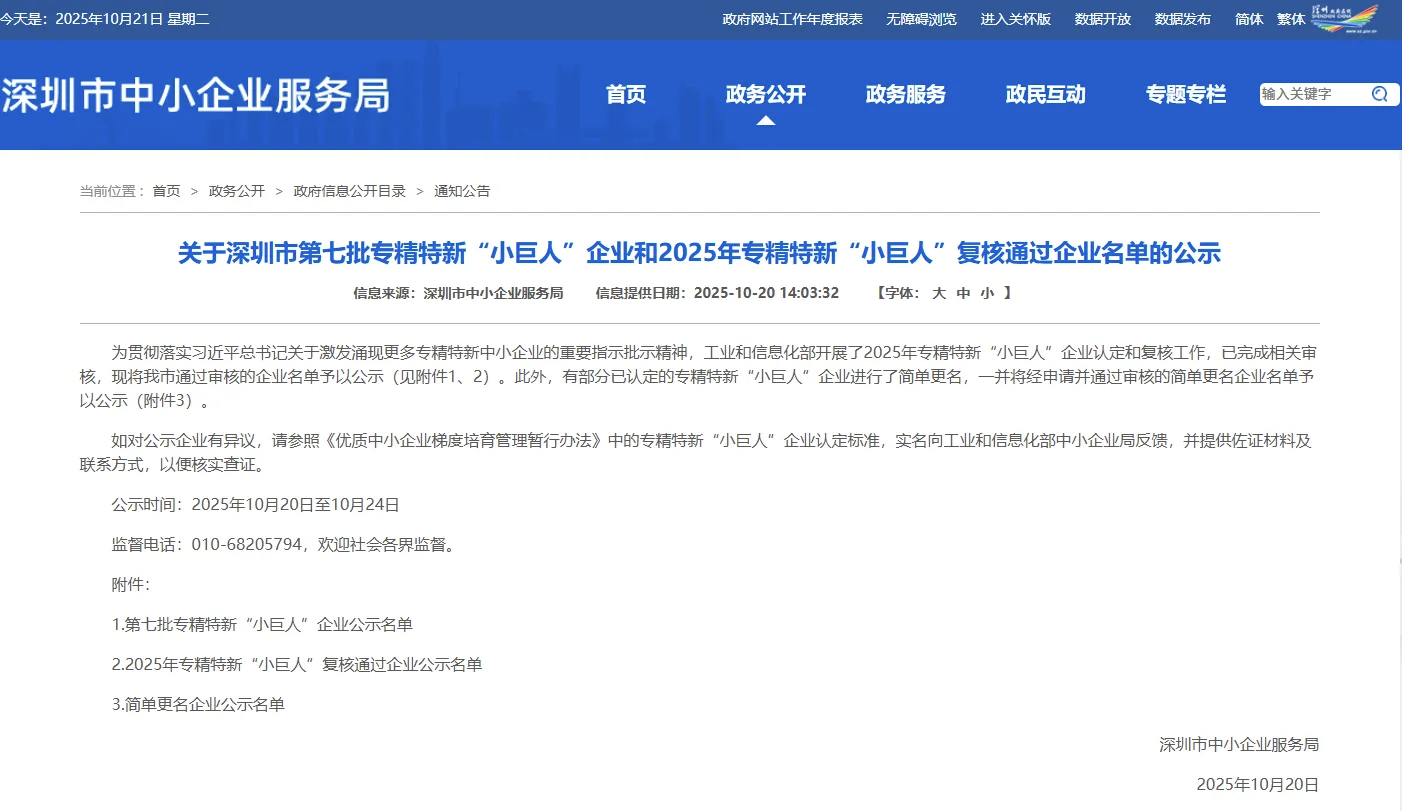
Task: Open the 数据发布 link
Action: tap(1182, 19)
